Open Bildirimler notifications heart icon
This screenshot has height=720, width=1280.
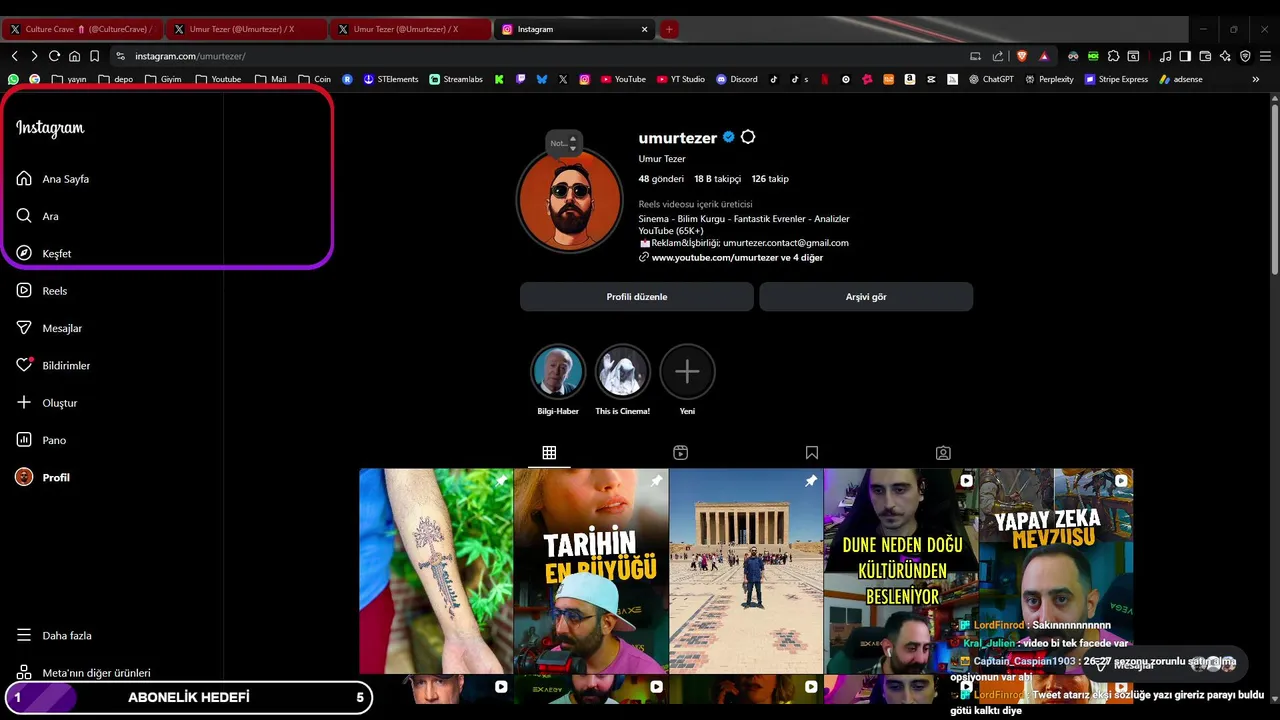coord(24,365)
